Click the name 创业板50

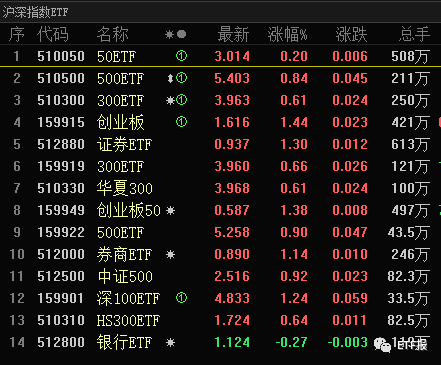coord(129,211)
